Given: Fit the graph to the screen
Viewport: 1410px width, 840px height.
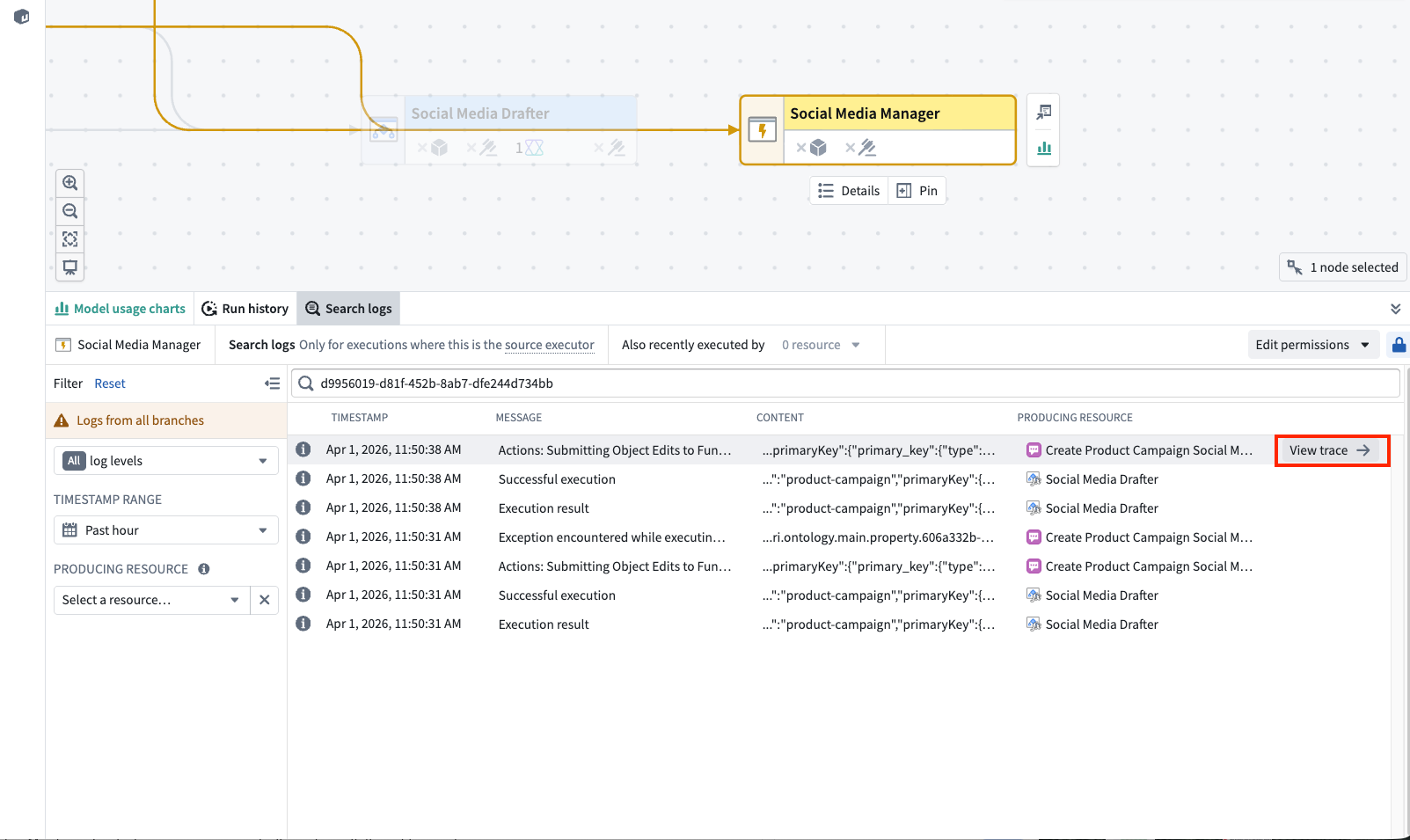Looking at the screenshot, I should click(69, 238).
